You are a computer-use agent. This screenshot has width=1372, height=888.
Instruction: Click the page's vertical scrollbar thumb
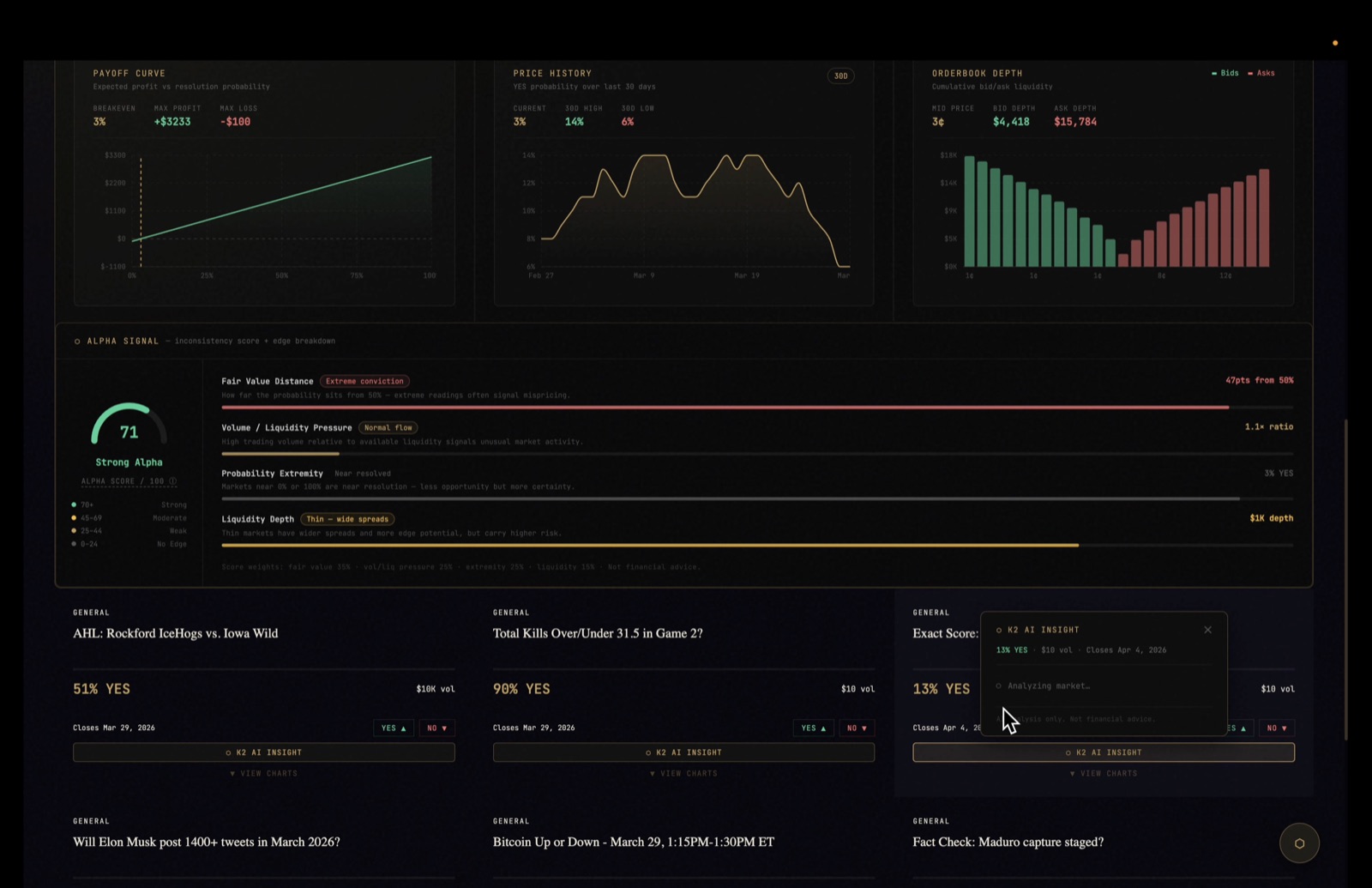coord(1345,579)
